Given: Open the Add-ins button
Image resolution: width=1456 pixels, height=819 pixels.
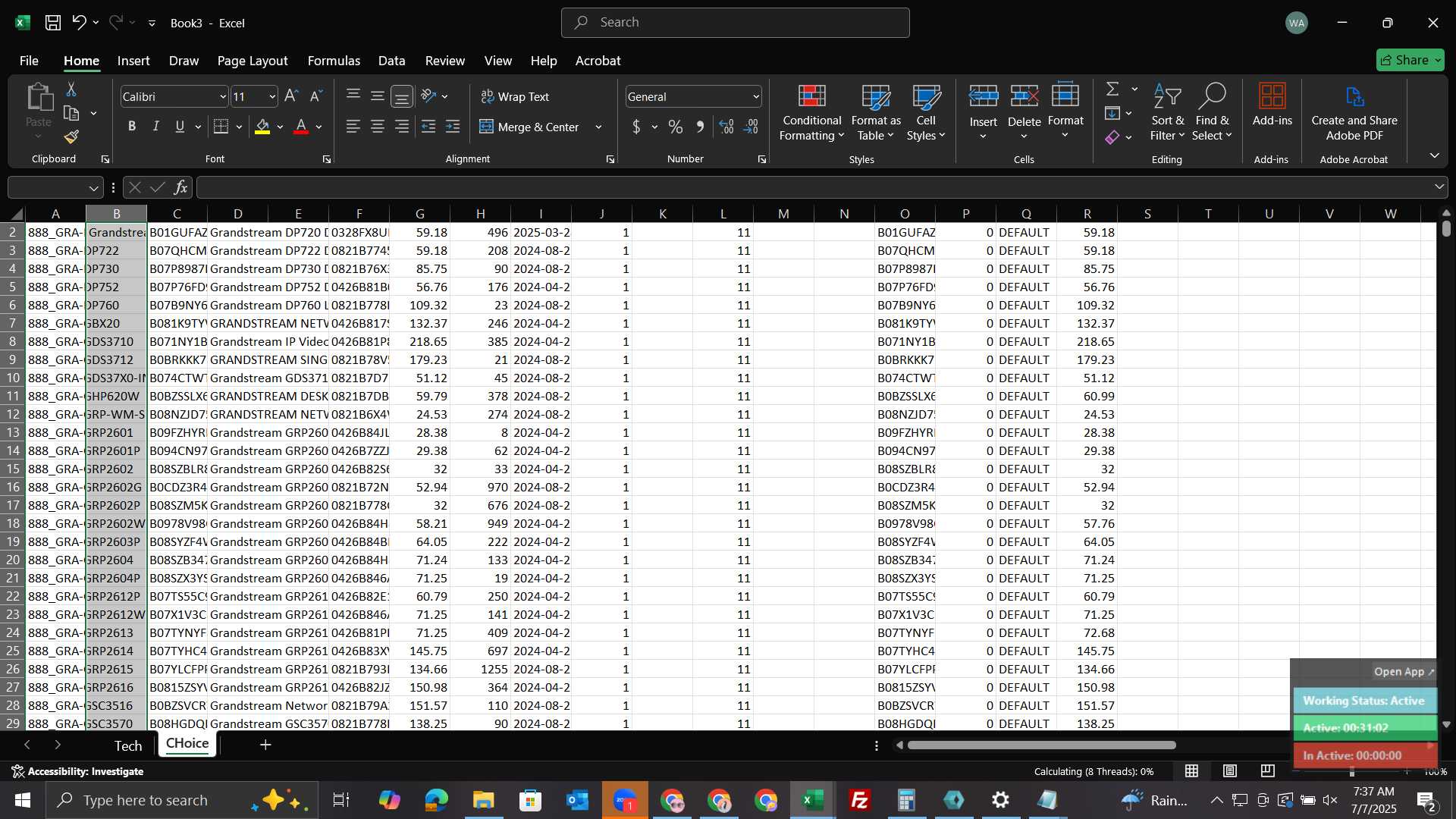Looking at the screenshot, I should 1272,105.
